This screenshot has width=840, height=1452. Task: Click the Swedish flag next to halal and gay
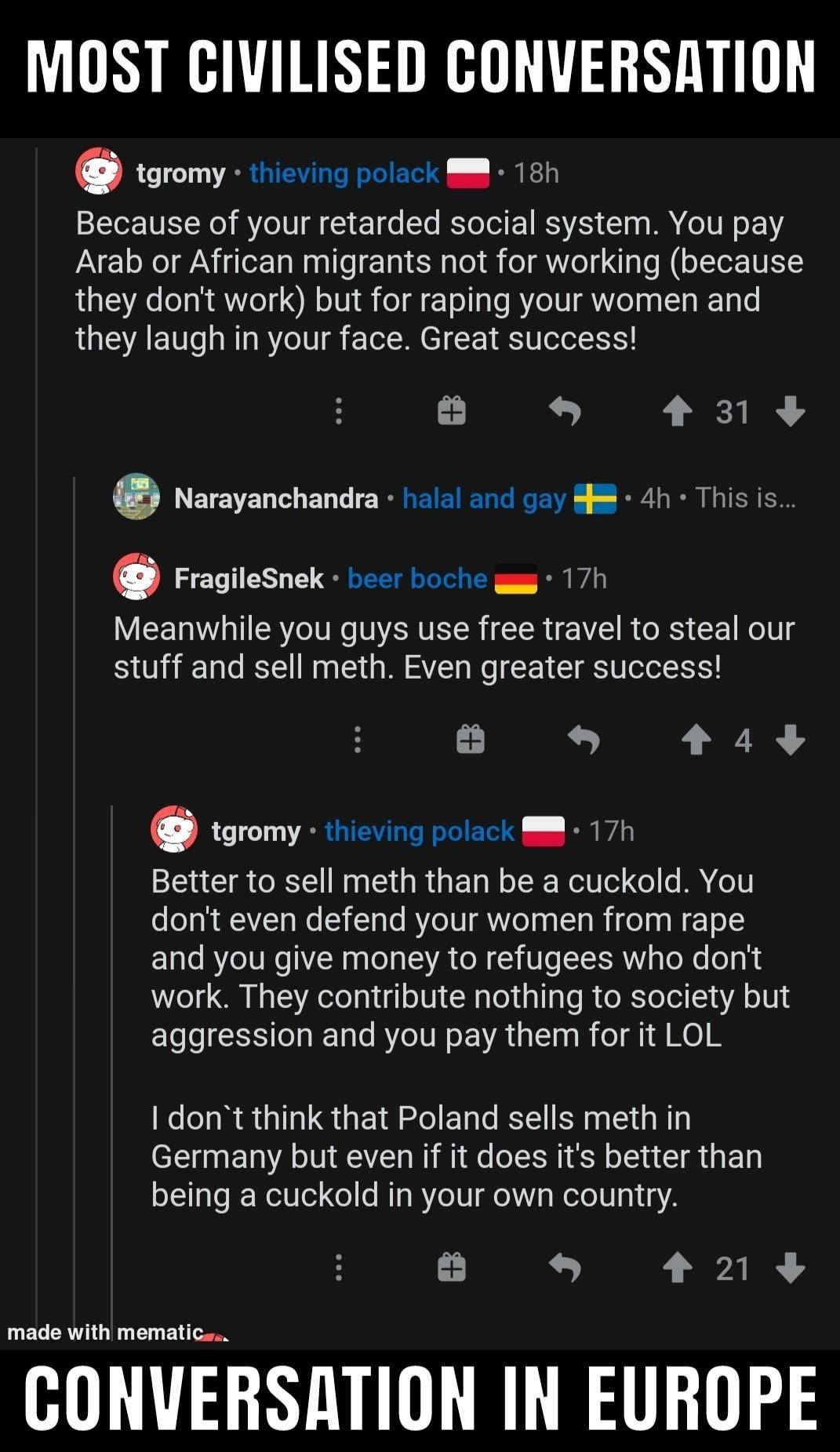(596, 497)
